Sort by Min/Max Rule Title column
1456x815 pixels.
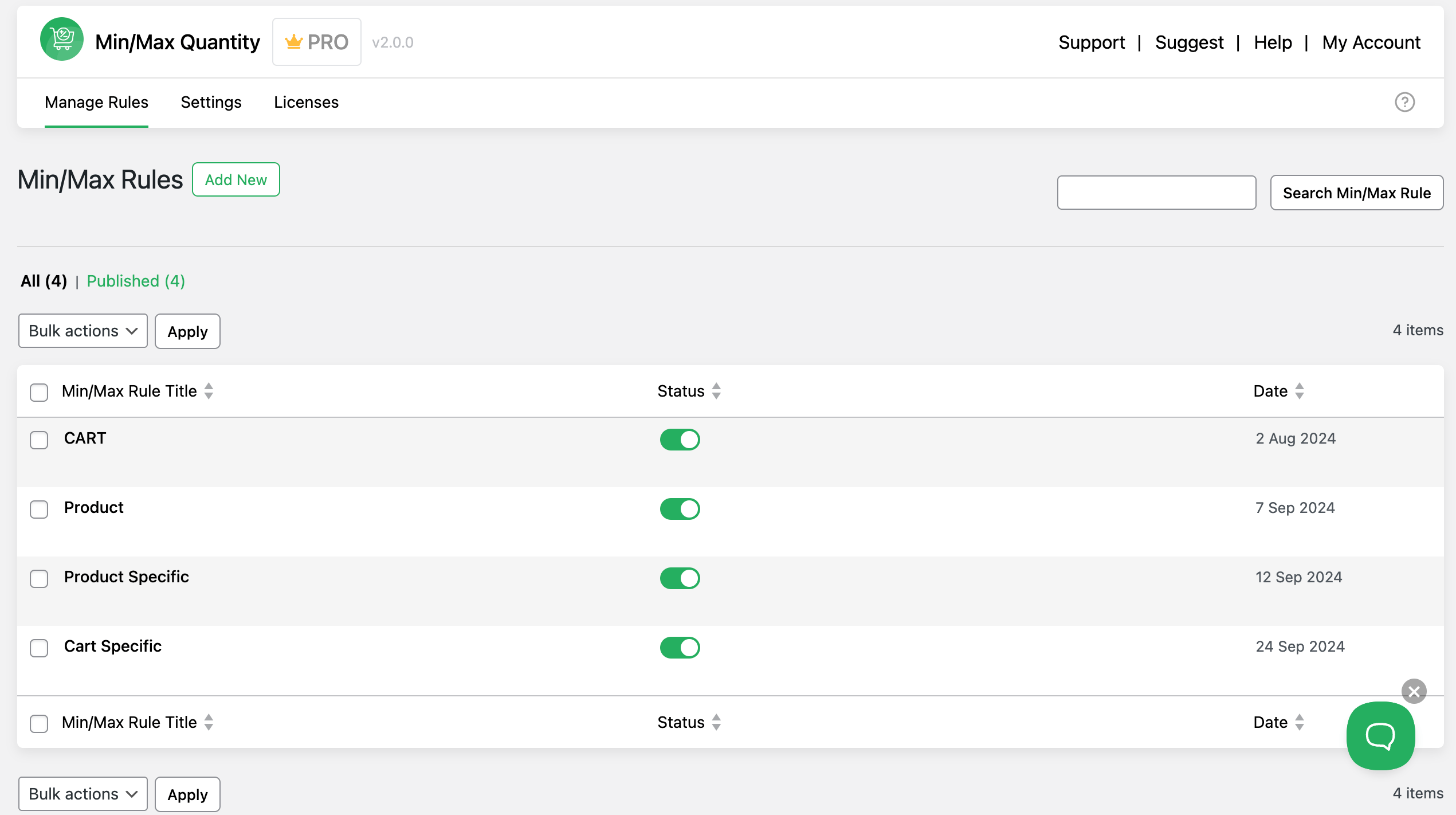[209, 391]
